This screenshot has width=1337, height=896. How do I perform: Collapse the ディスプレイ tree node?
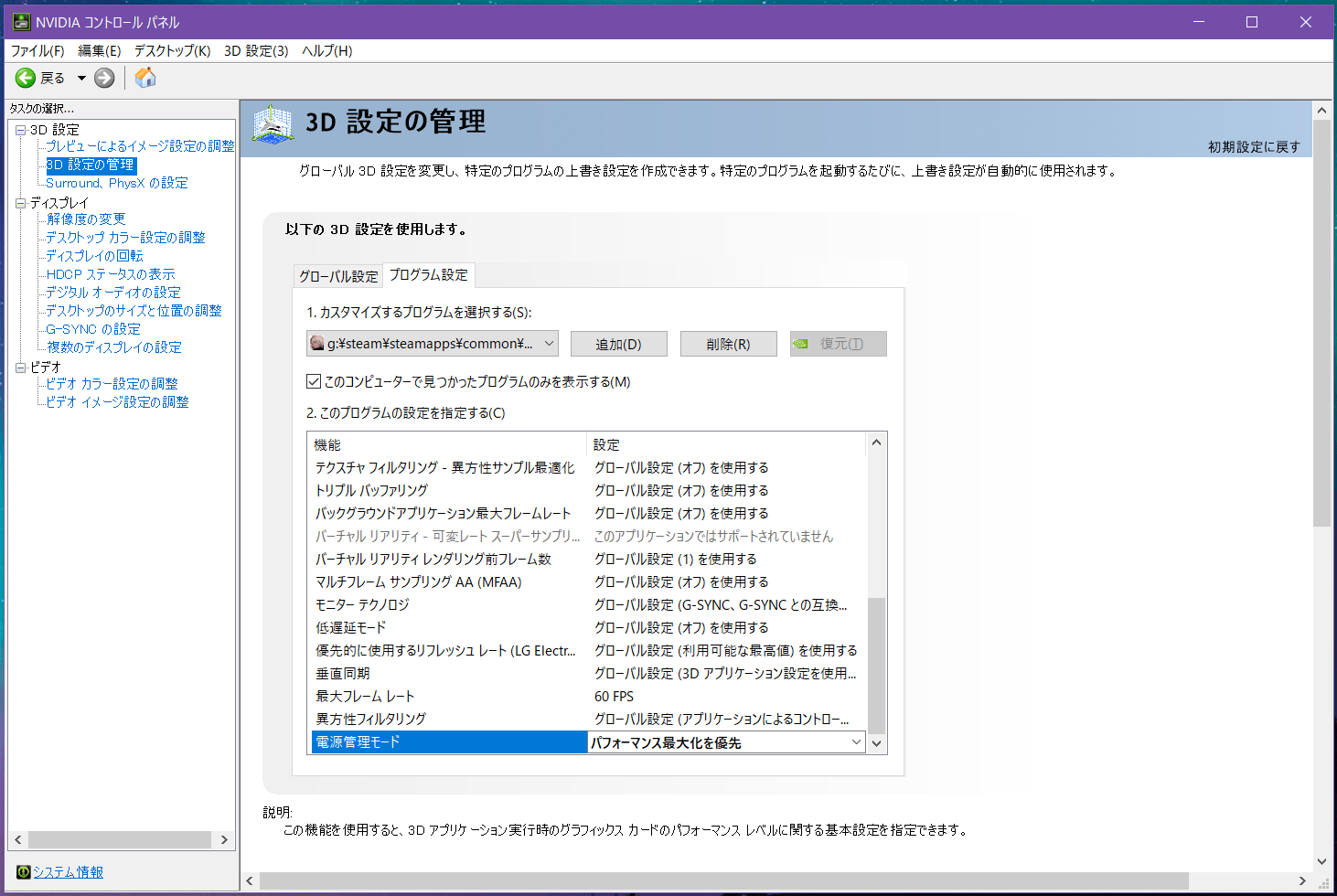20,203
